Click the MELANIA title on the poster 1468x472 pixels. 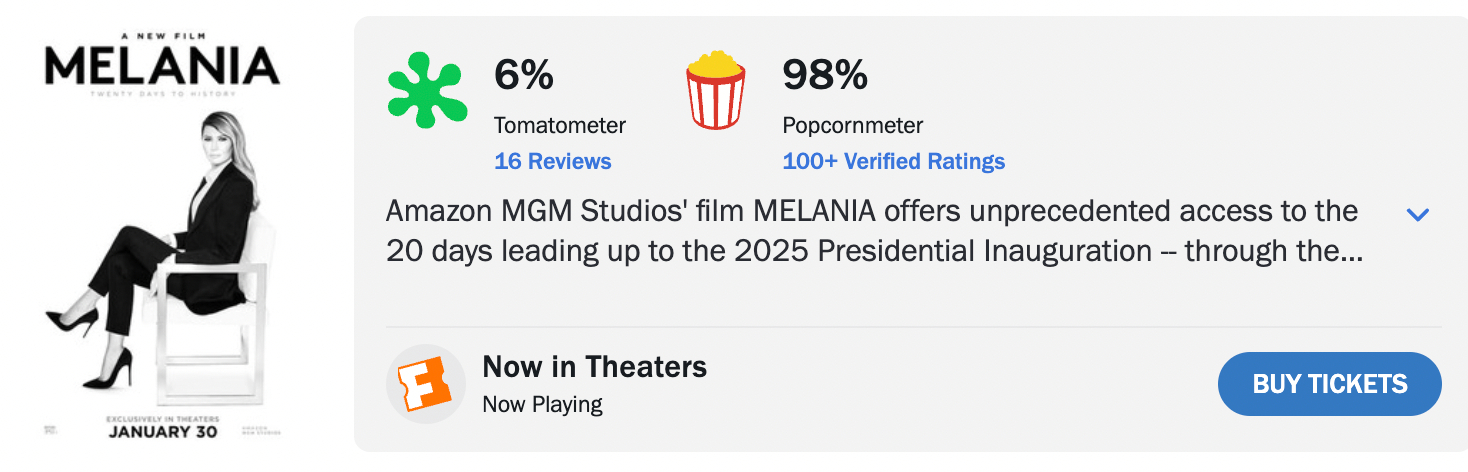tap(162, 67)
